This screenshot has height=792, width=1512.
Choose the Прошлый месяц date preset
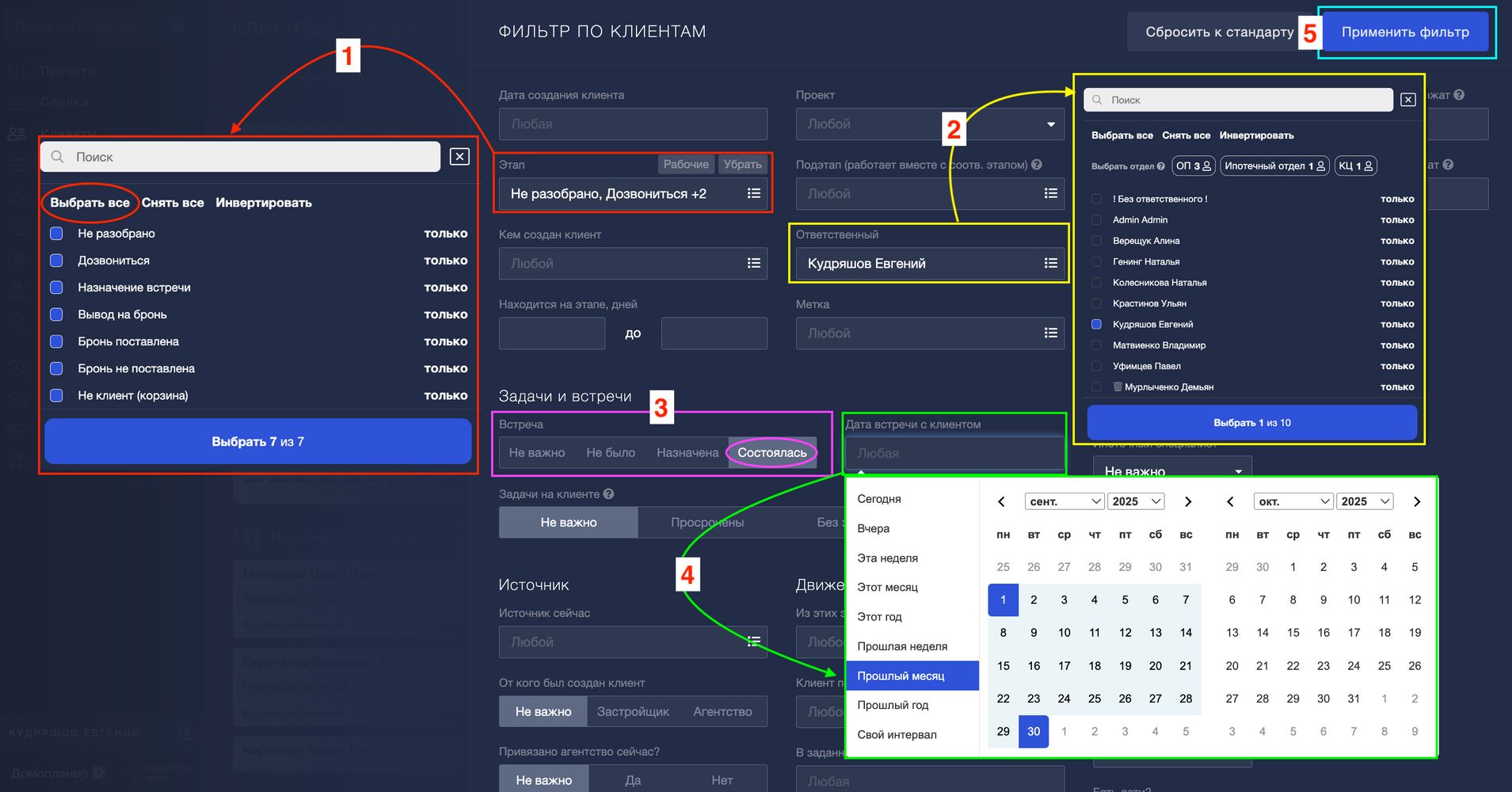913,676
